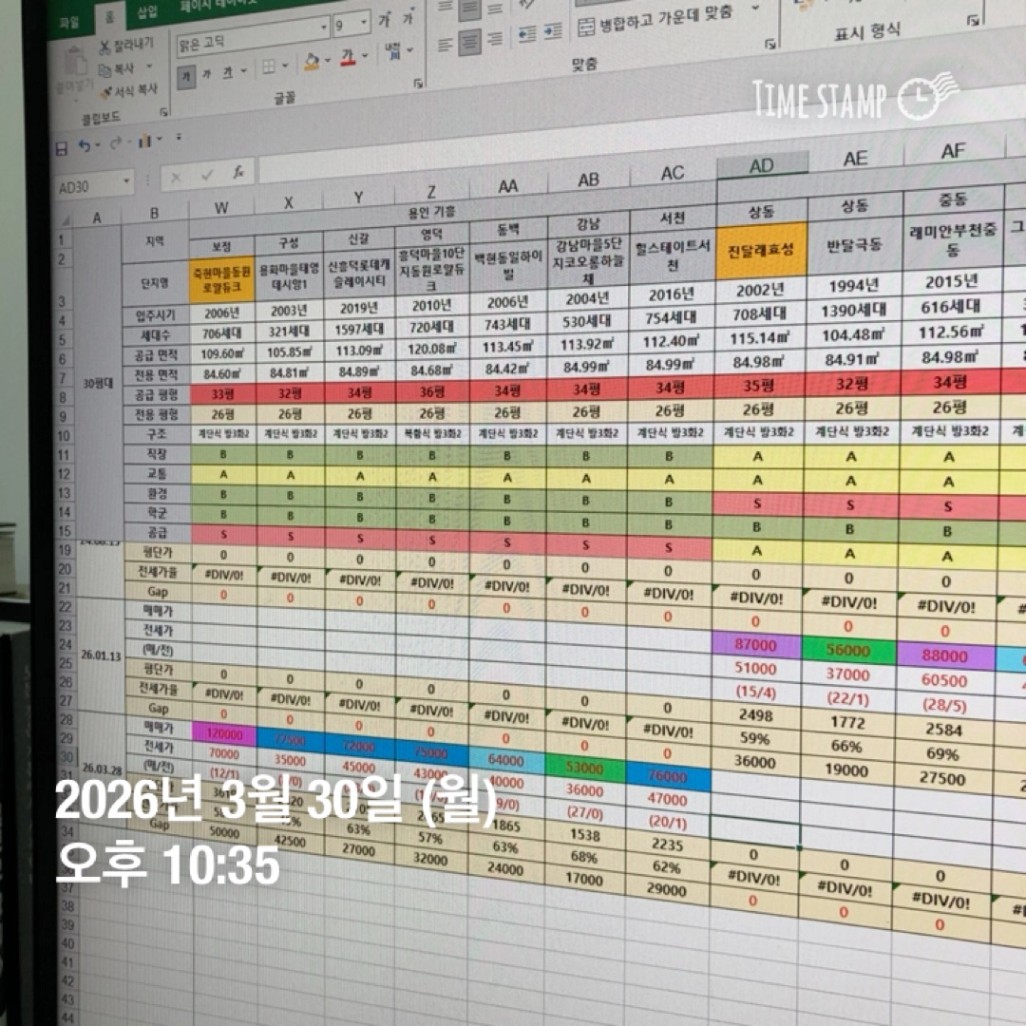Expand the borders dropdown arrow

(285, 65)
